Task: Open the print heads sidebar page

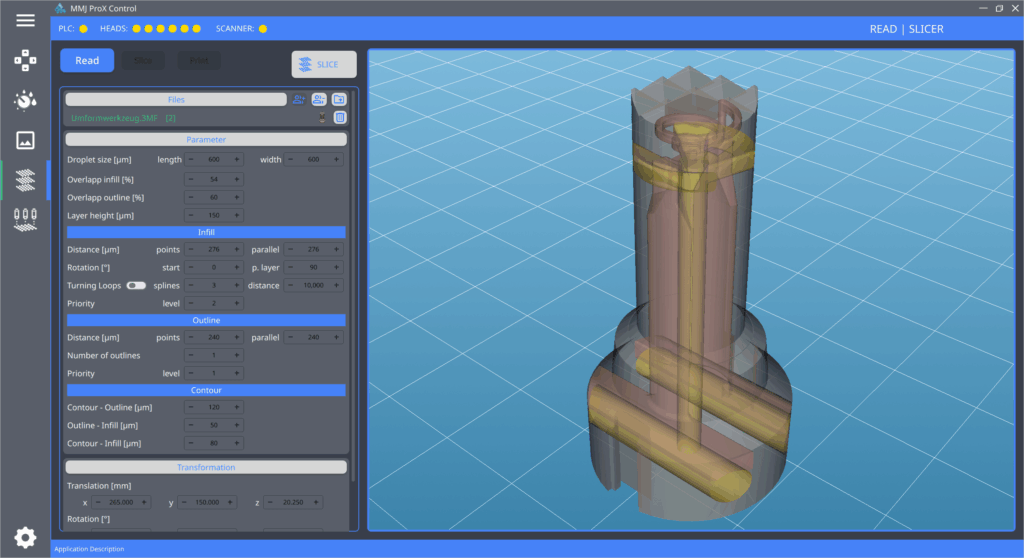Action: [x=25, y=219]
